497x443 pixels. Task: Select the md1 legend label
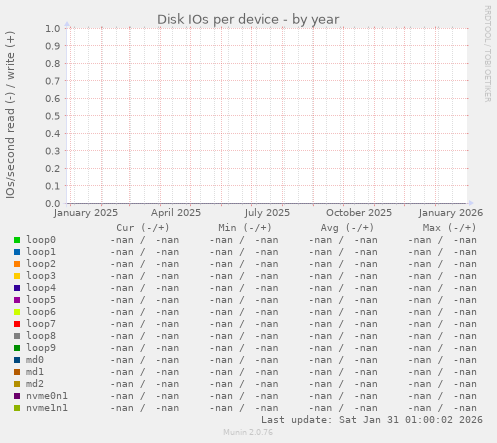35,372
